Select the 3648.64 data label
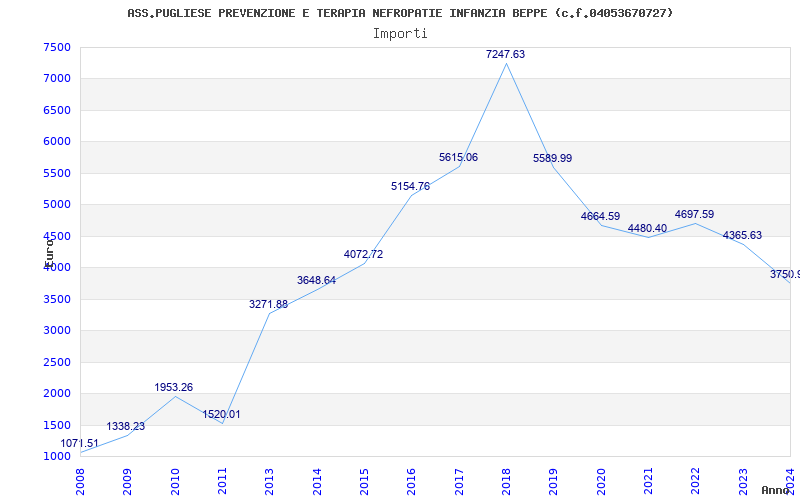This screenshot has height=500, width=800. click(x=316, y=280)
